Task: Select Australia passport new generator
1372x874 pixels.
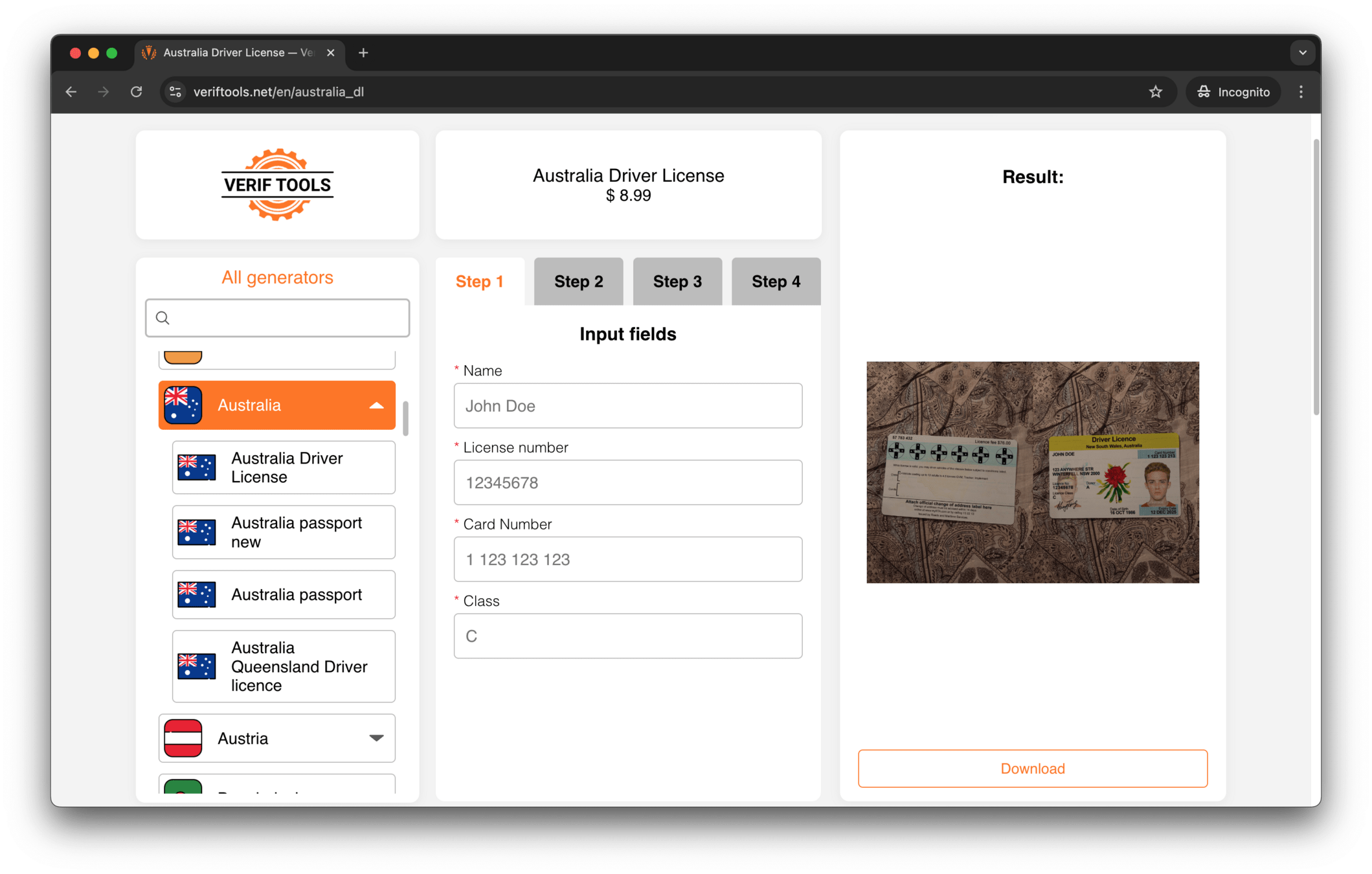Action: (284, 532)
